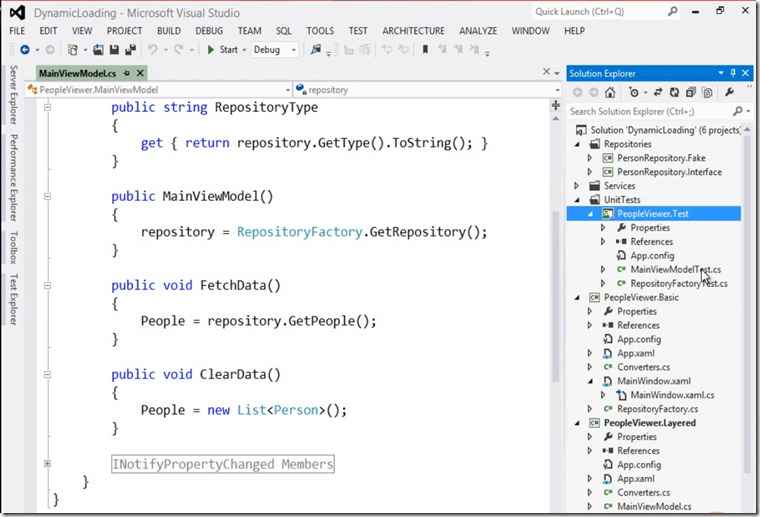Open the Server Explorer side tab
The height and width of the screenshot is (517, 760).
click(x=14, y=95)
